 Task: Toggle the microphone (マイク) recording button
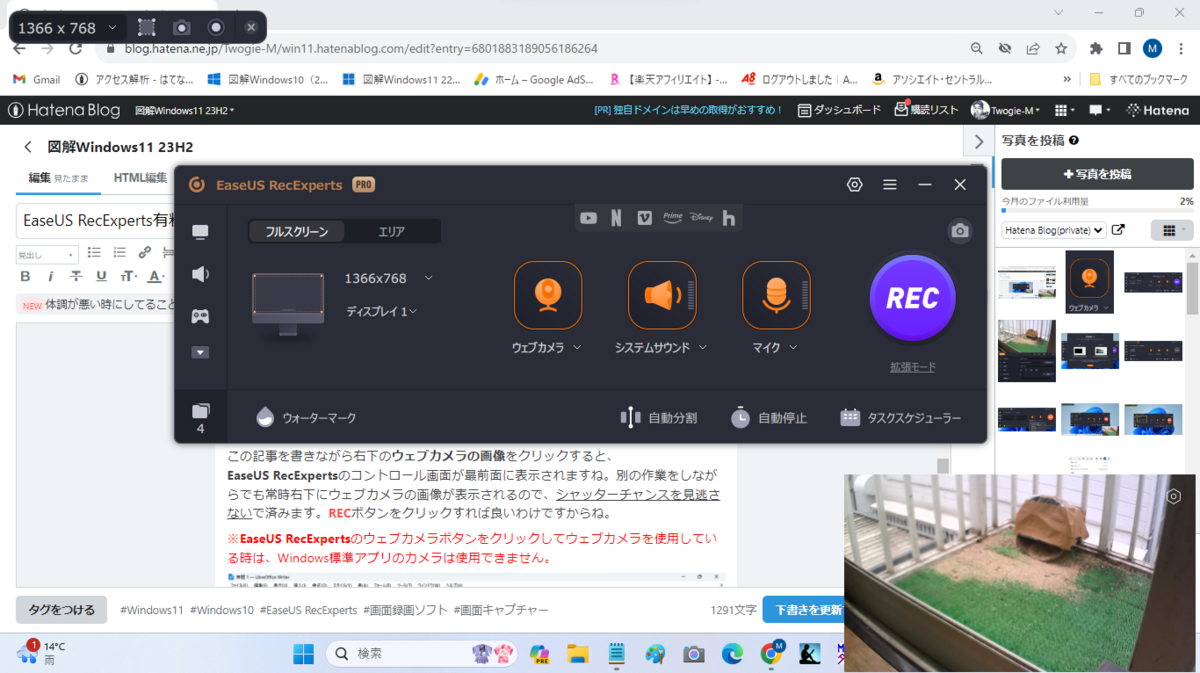(x=775, y=295)
